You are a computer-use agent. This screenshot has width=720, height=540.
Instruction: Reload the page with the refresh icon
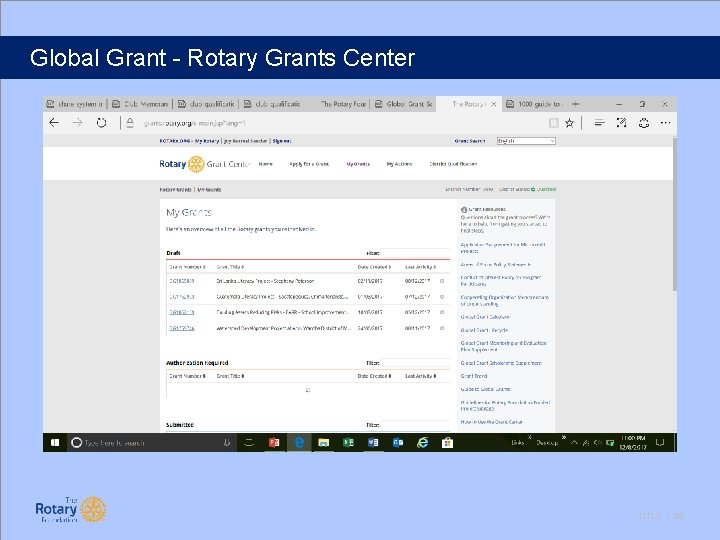pos(101,123)
